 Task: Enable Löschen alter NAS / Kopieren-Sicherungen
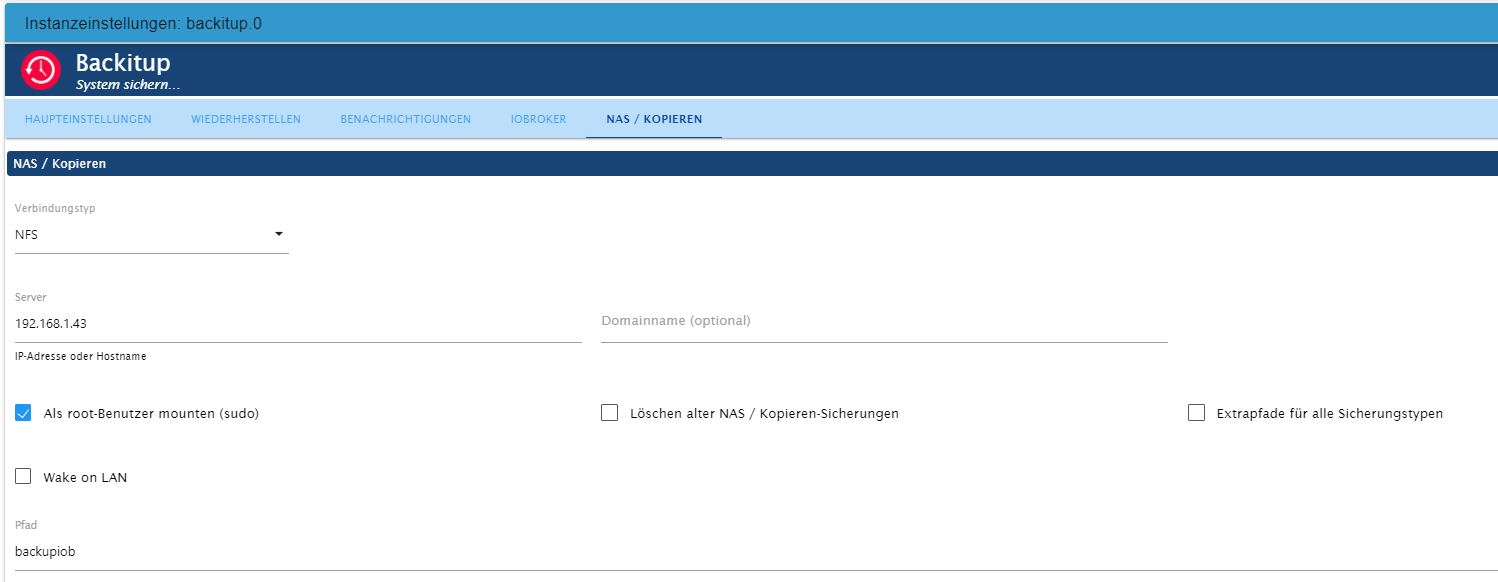(609, 413)
